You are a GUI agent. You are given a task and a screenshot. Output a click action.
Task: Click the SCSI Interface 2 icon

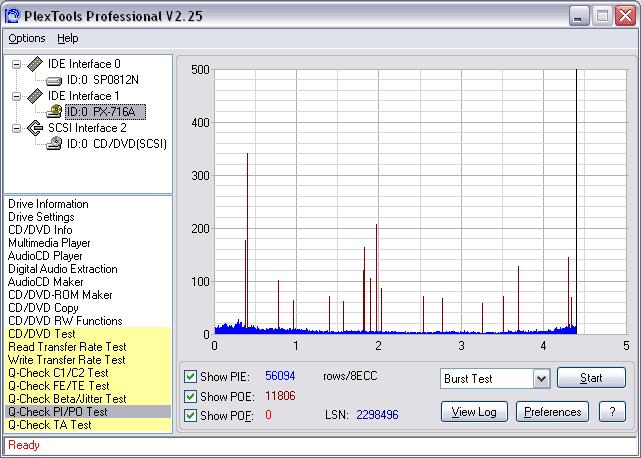[x=35, y=128]
